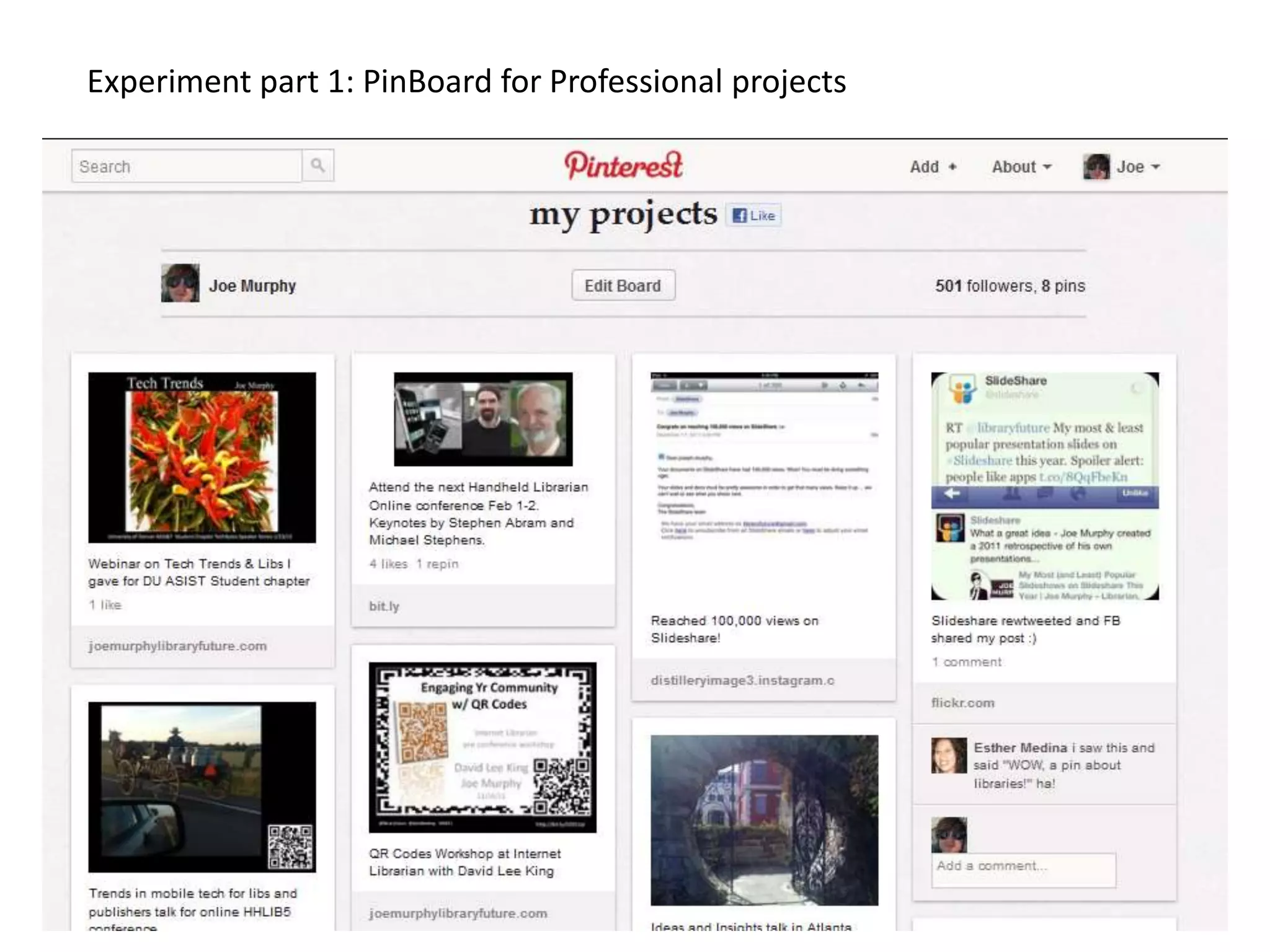This screenshot has width=1270, height=952.
Task: Expand the About dropdown
Action: pyautogui.click(x=1021, y=167)
